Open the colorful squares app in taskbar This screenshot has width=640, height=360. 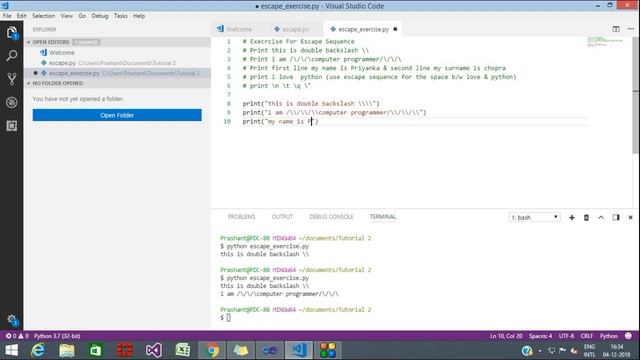[x=328, y=350]
